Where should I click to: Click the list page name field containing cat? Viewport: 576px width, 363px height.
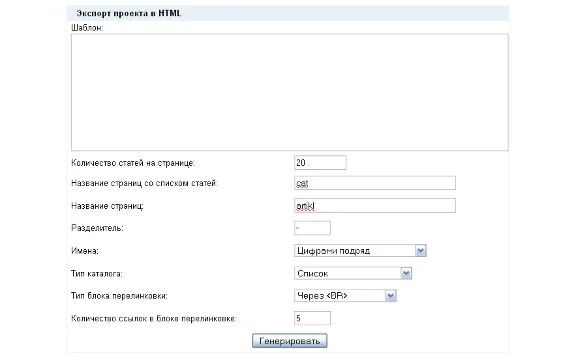(375, 183)
